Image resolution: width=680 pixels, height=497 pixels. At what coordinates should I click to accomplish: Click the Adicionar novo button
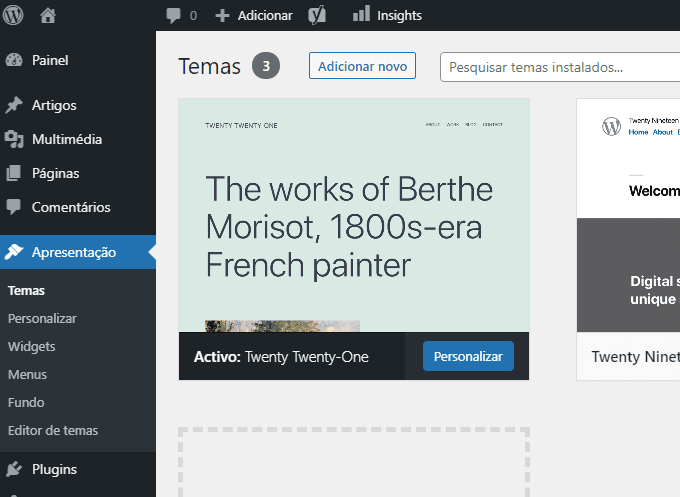(362, 66)
